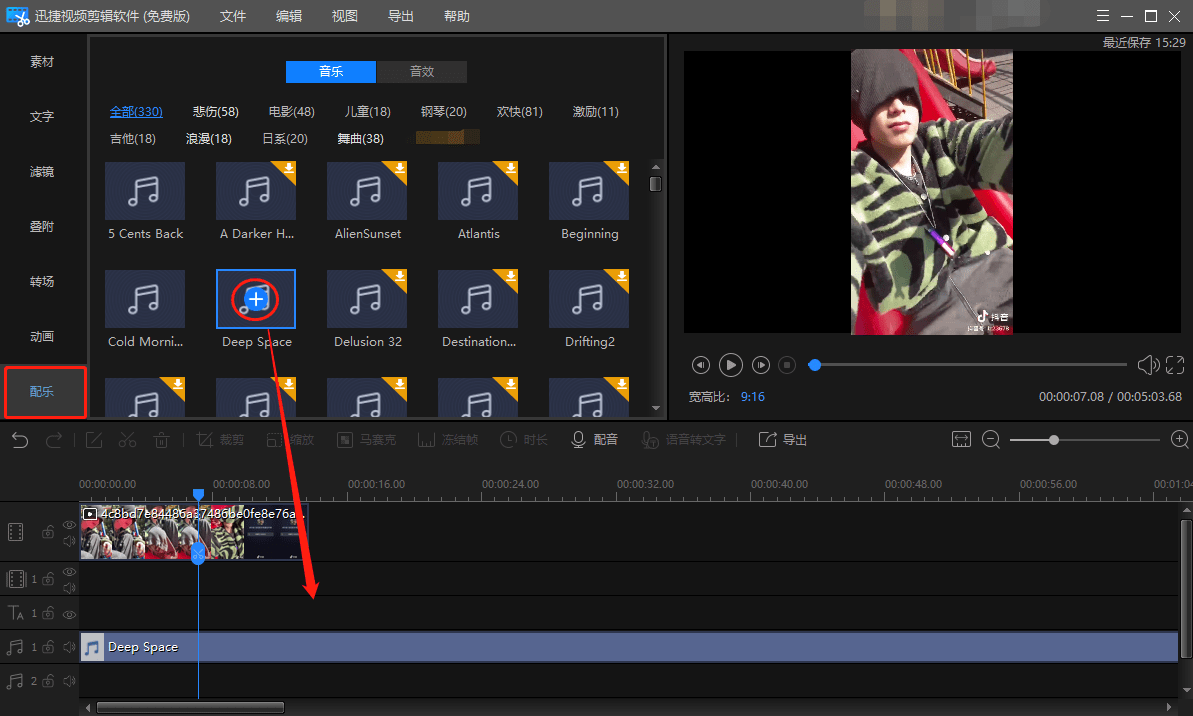Open the 文件 menu
The width and height of the screenshot is (1193, 716).
pyautogui.click(x=233, y=16)
